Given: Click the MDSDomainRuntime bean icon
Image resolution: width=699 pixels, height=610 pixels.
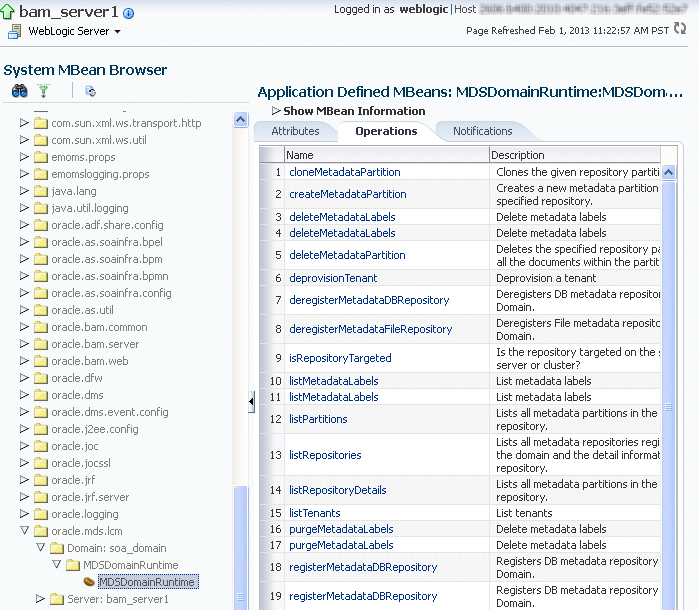Looking at the screenshot, I should pos(89,581).
